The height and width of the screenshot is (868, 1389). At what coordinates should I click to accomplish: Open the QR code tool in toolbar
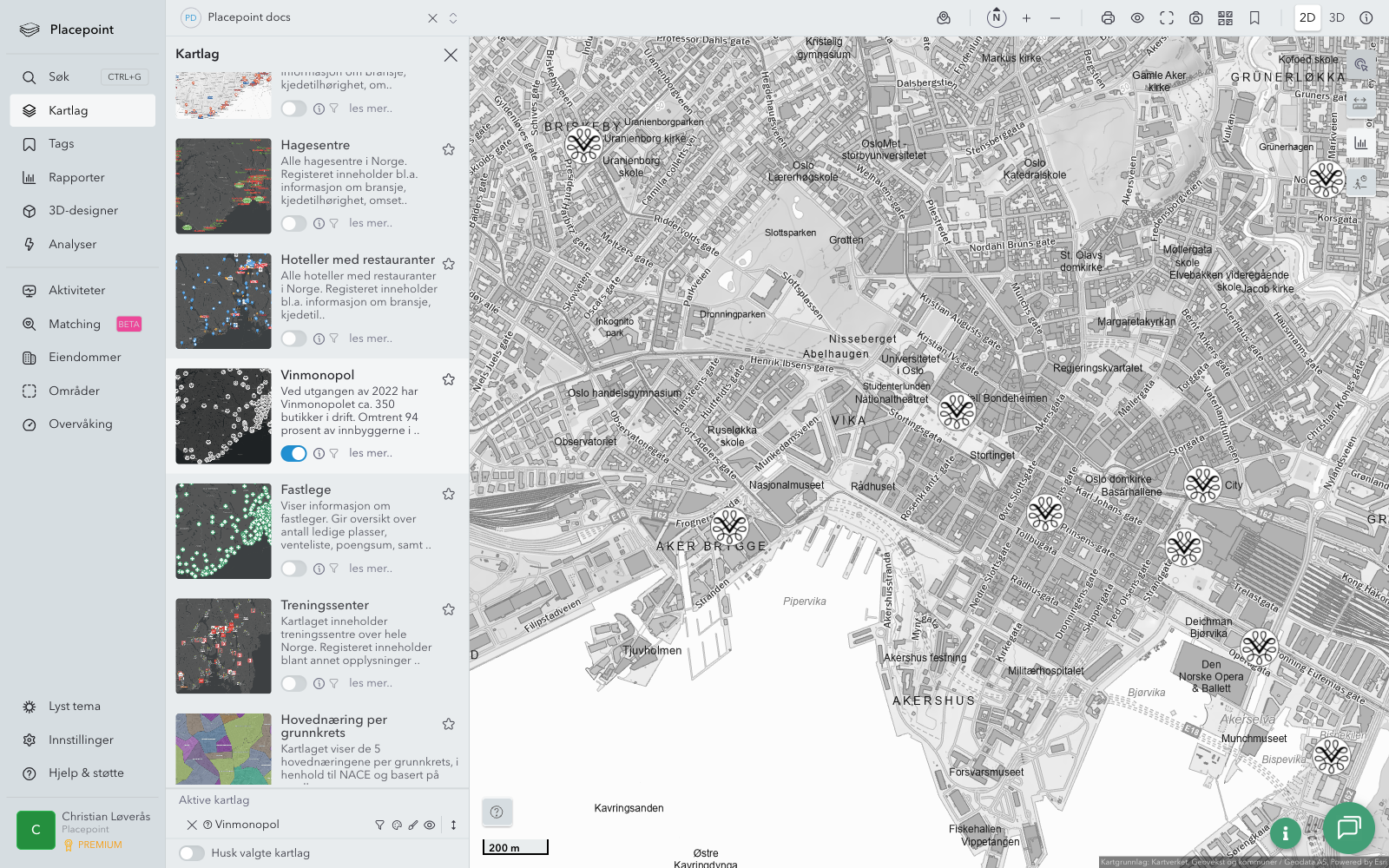click(x=1225, y=18)
